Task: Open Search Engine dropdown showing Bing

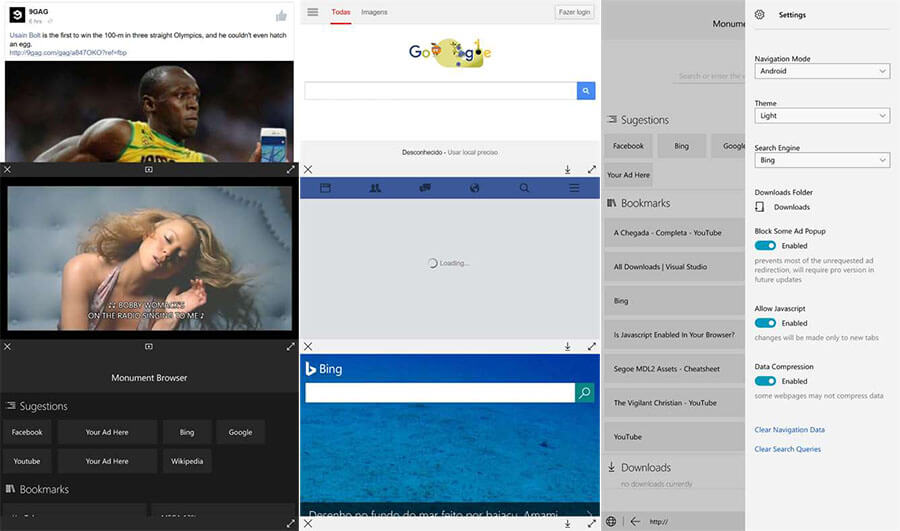Action: 822,160
